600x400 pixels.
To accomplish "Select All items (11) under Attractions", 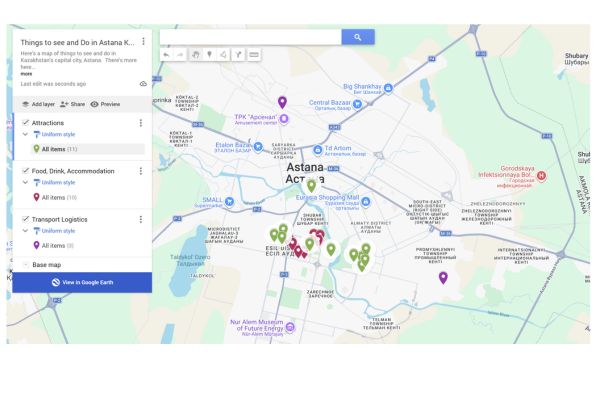I will pyautogui.click(x=88, y=149).
